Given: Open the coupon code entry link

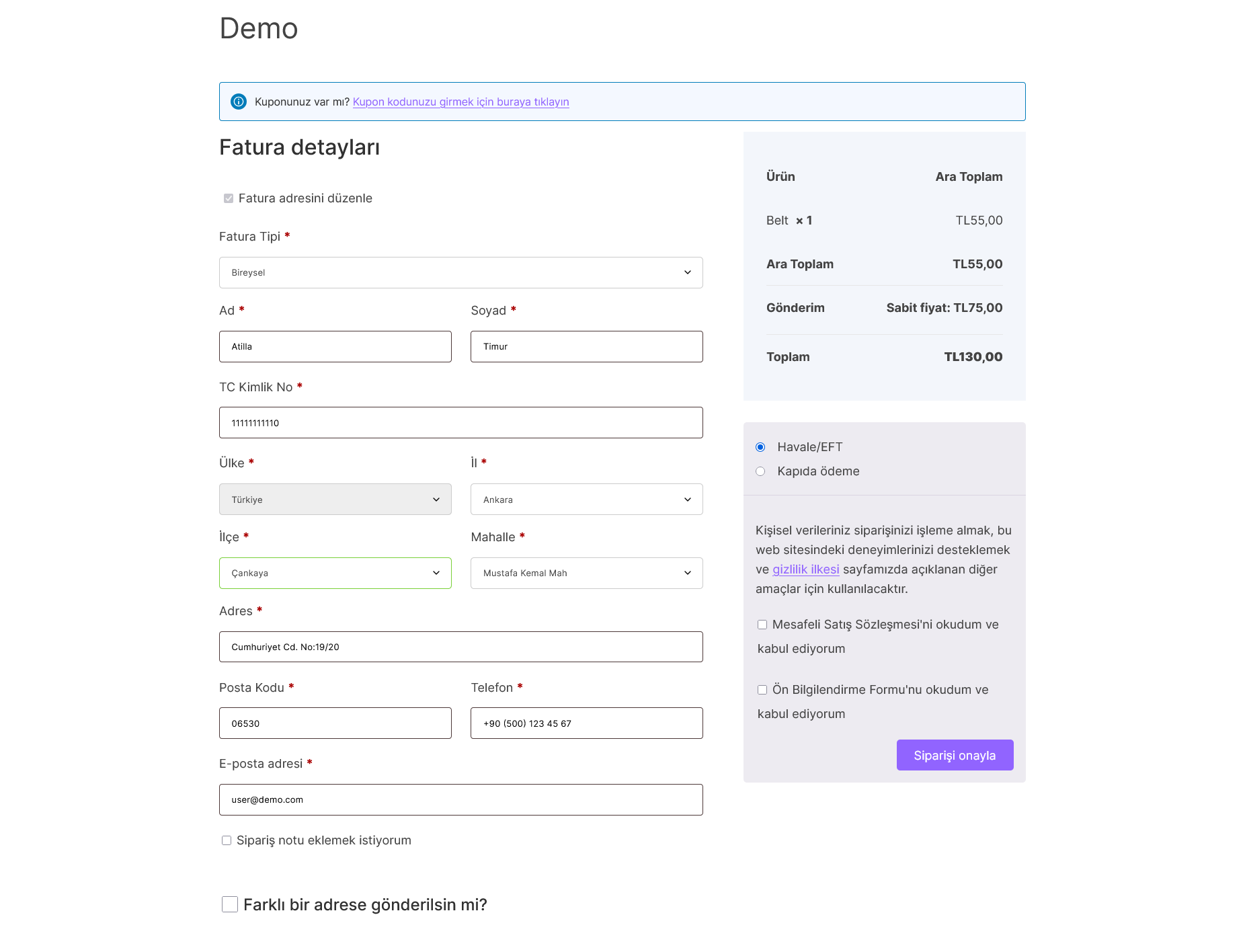Looking at the screenshot, I should 460,102.
